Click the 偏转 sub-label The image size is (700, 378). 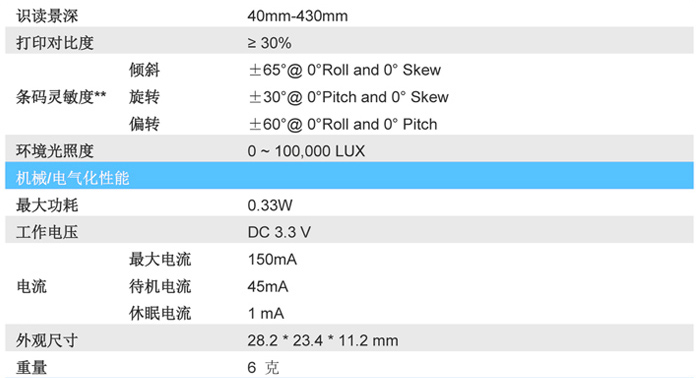[144, 124]
